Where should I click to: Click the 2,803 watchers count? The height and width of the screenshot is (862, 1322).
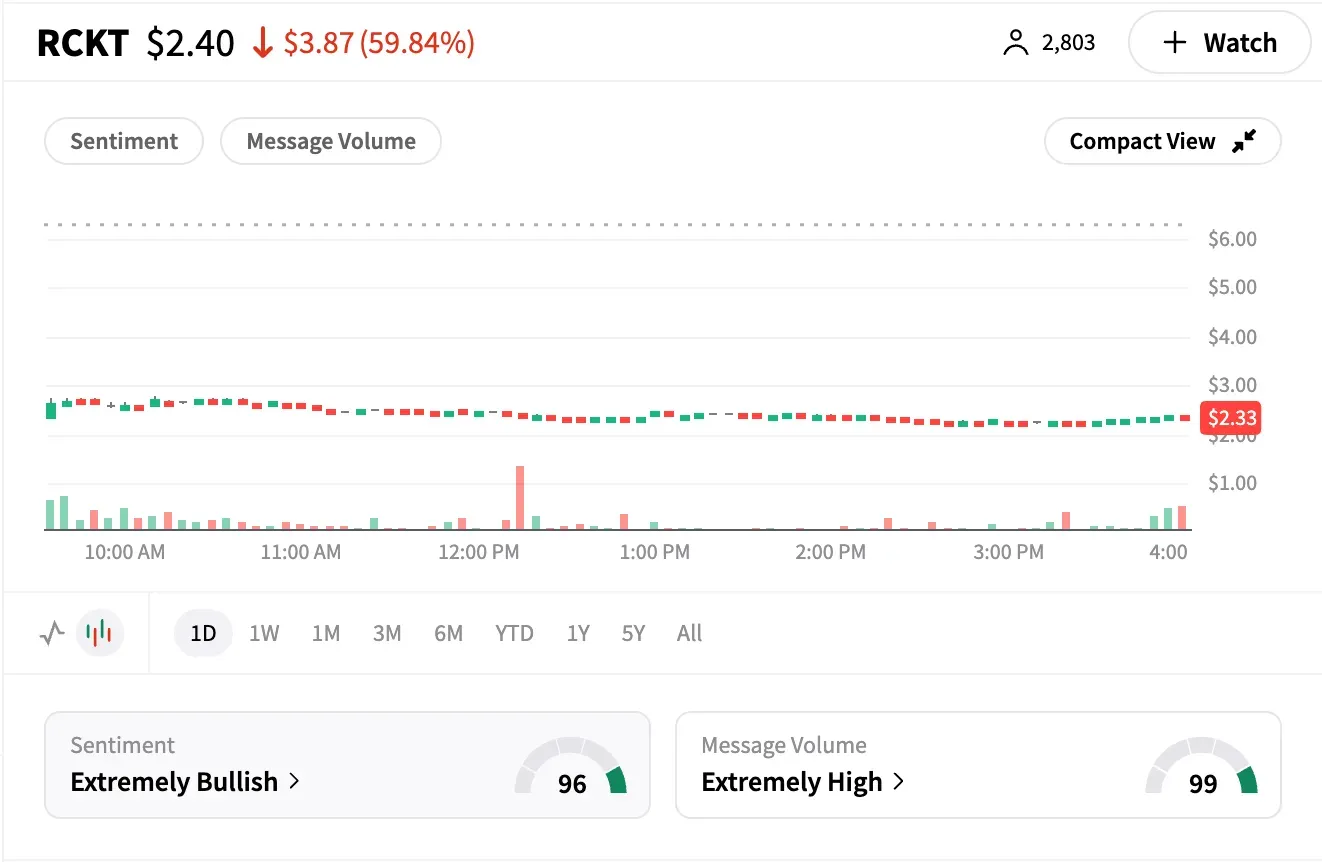[1068, 43]
